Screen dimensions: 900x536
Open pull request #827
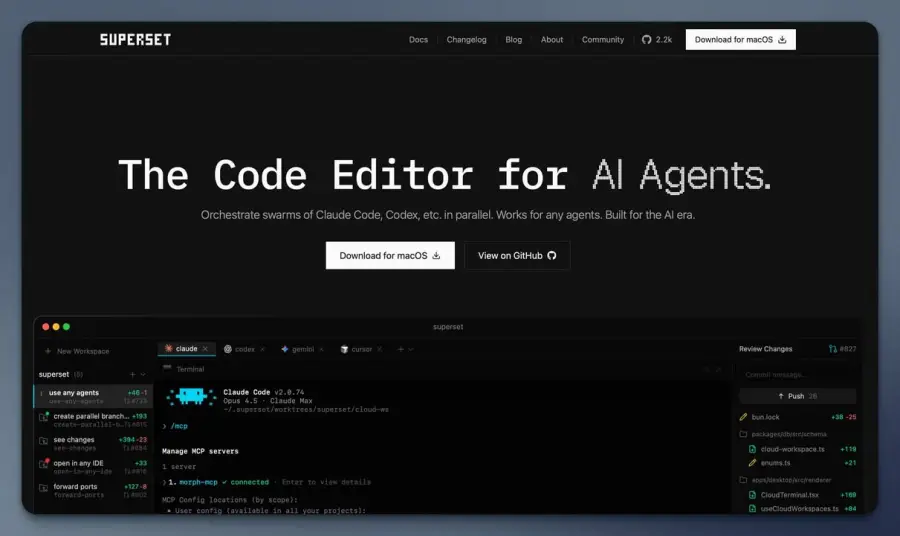(842, 349)
